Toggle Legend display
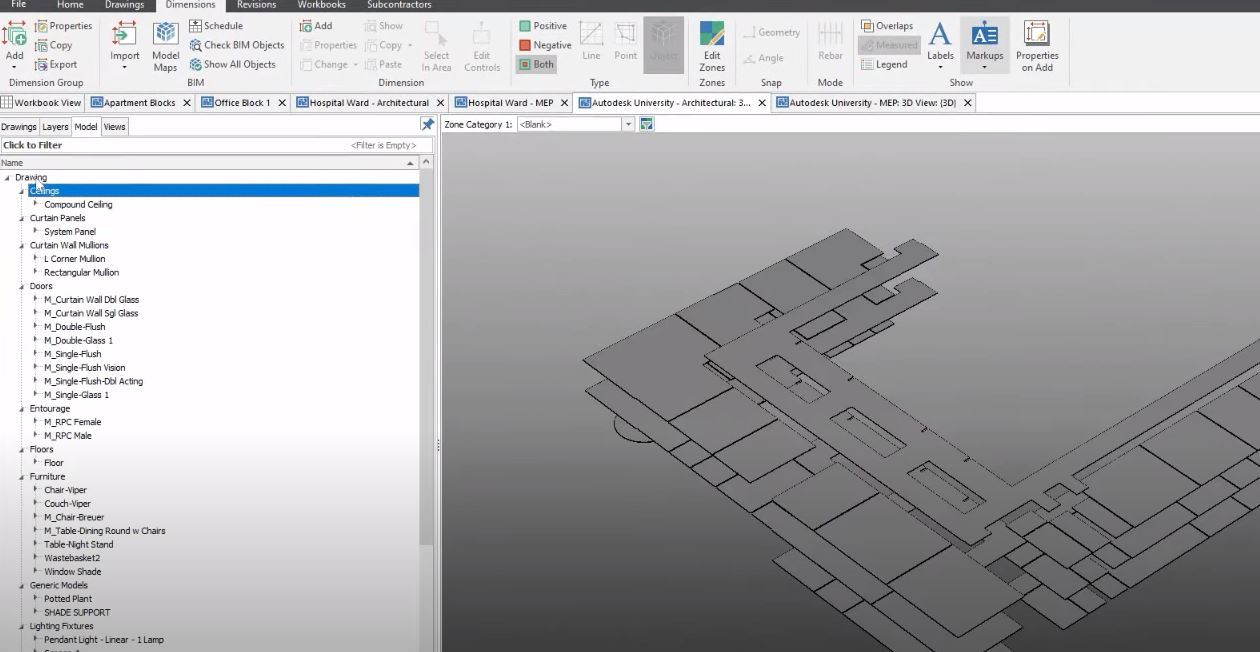 click(884, 64)
